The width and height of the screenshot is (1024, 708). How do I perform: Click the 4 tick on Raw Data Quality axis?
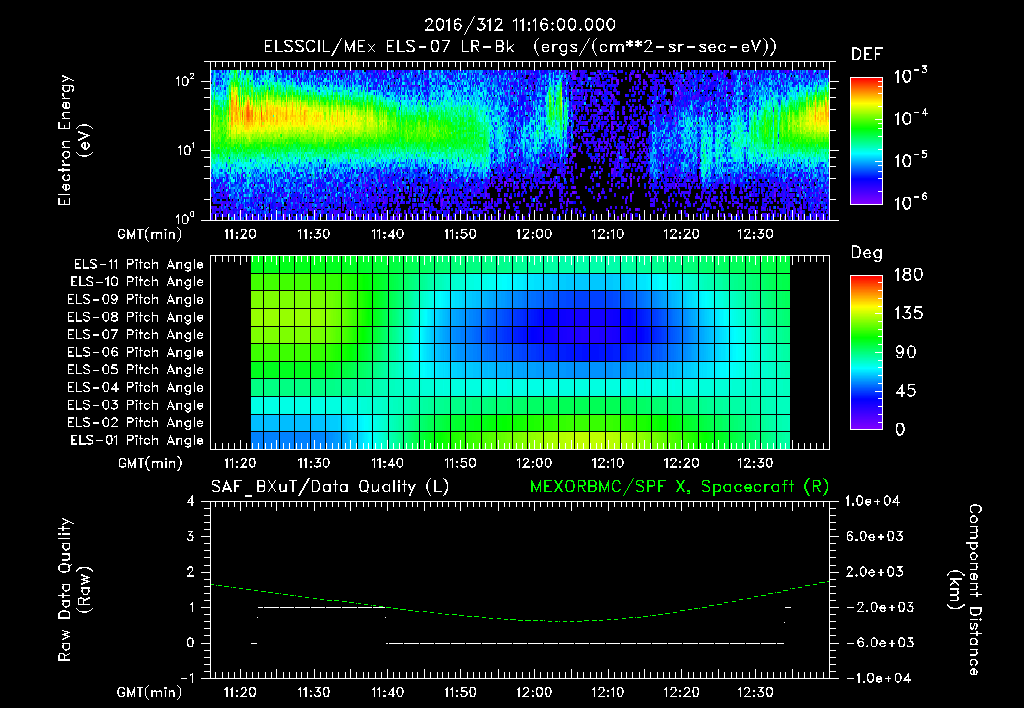pos(191,501)
